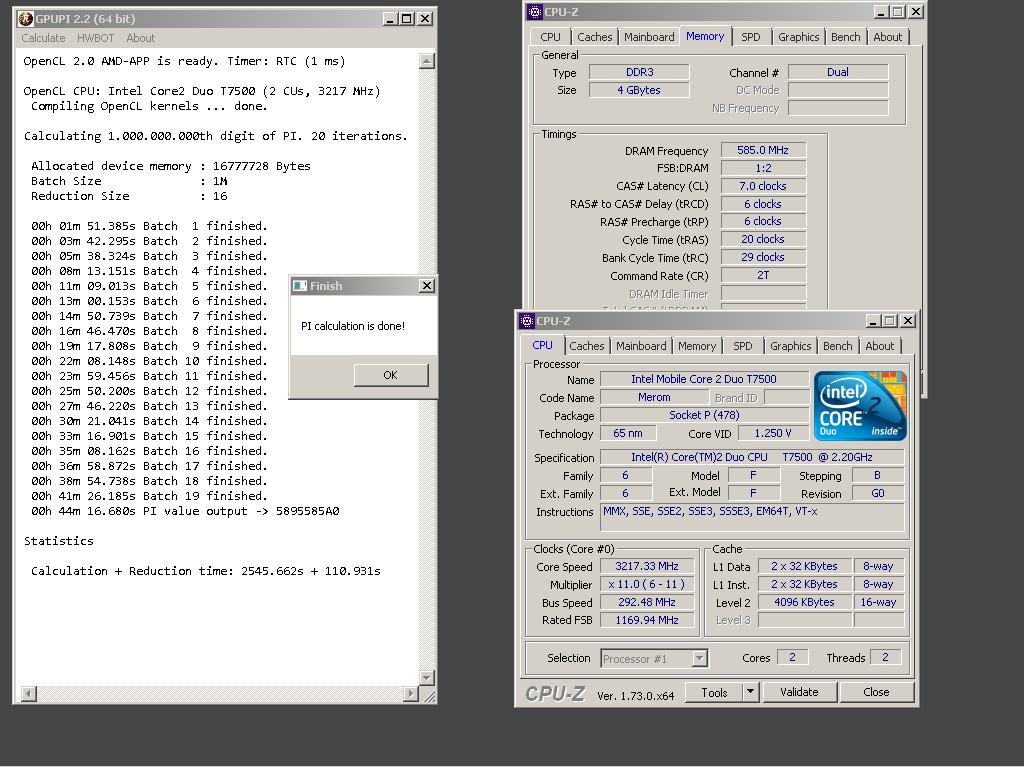Click GPUPI vertical scrollbar up arrow
The image size is (1024, 768).
point(426,61)
